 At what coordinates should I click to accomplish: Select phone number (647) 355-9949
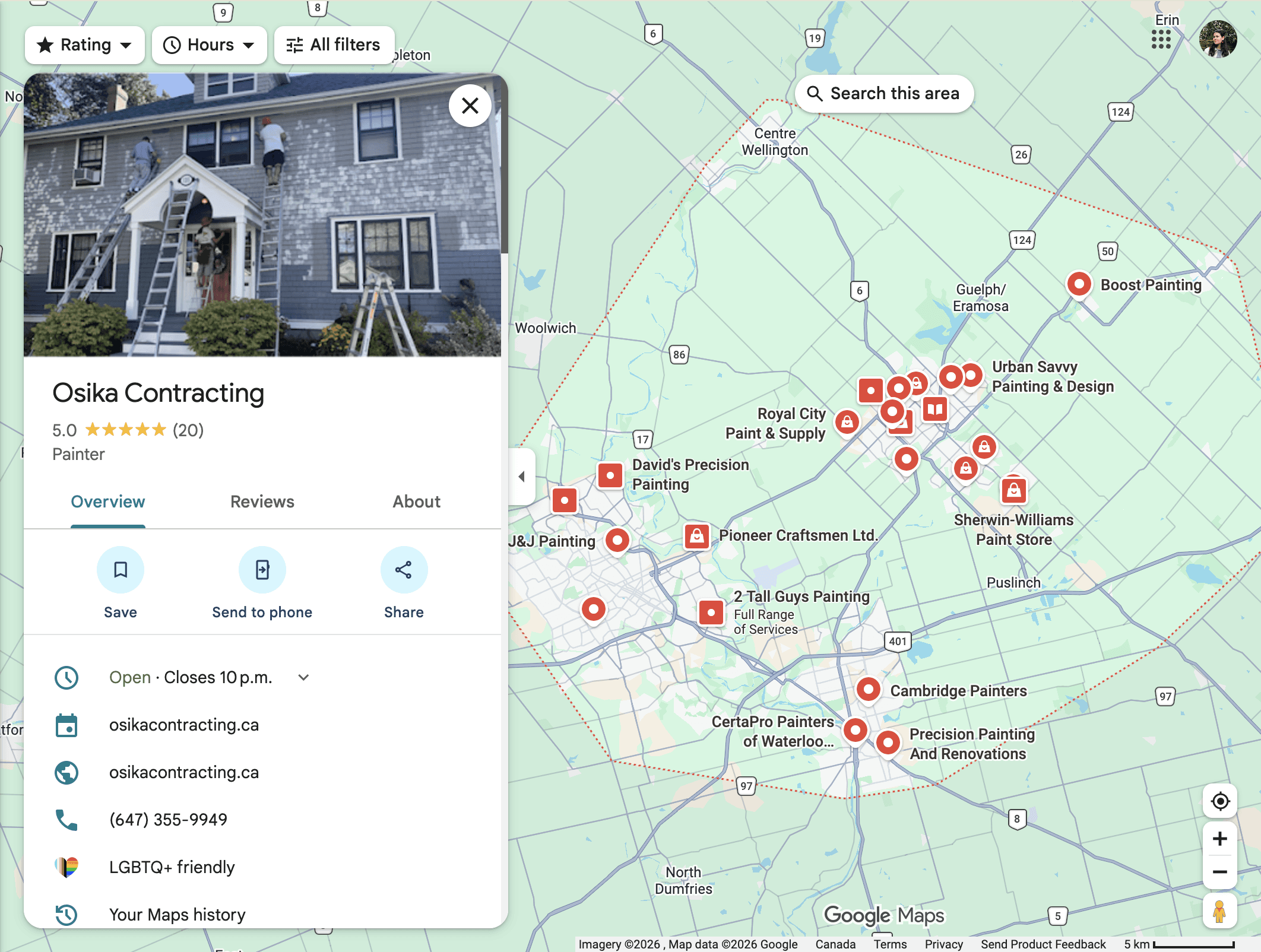point(168,820)
